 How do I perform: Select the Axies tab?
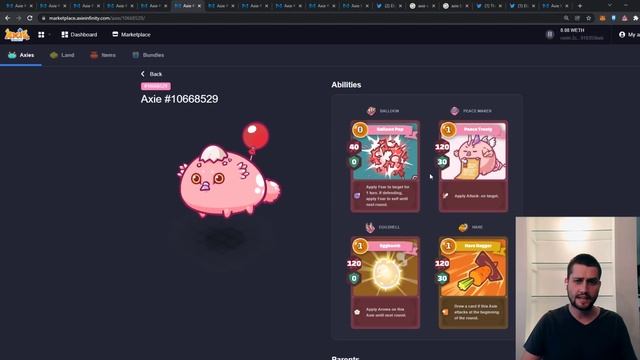[x=21, y=55]
